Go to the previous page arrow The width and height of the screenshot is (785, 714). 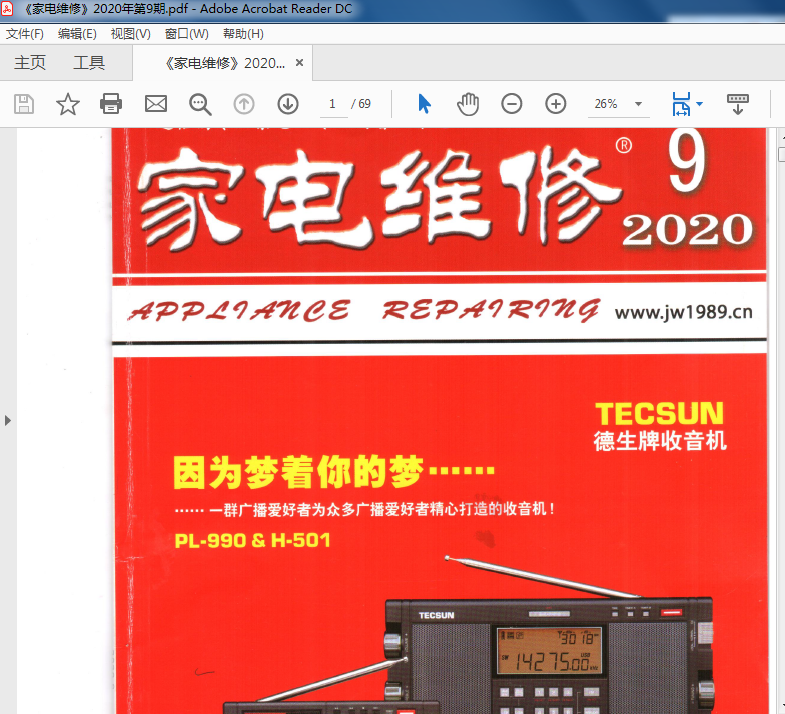tap(244, 104)
